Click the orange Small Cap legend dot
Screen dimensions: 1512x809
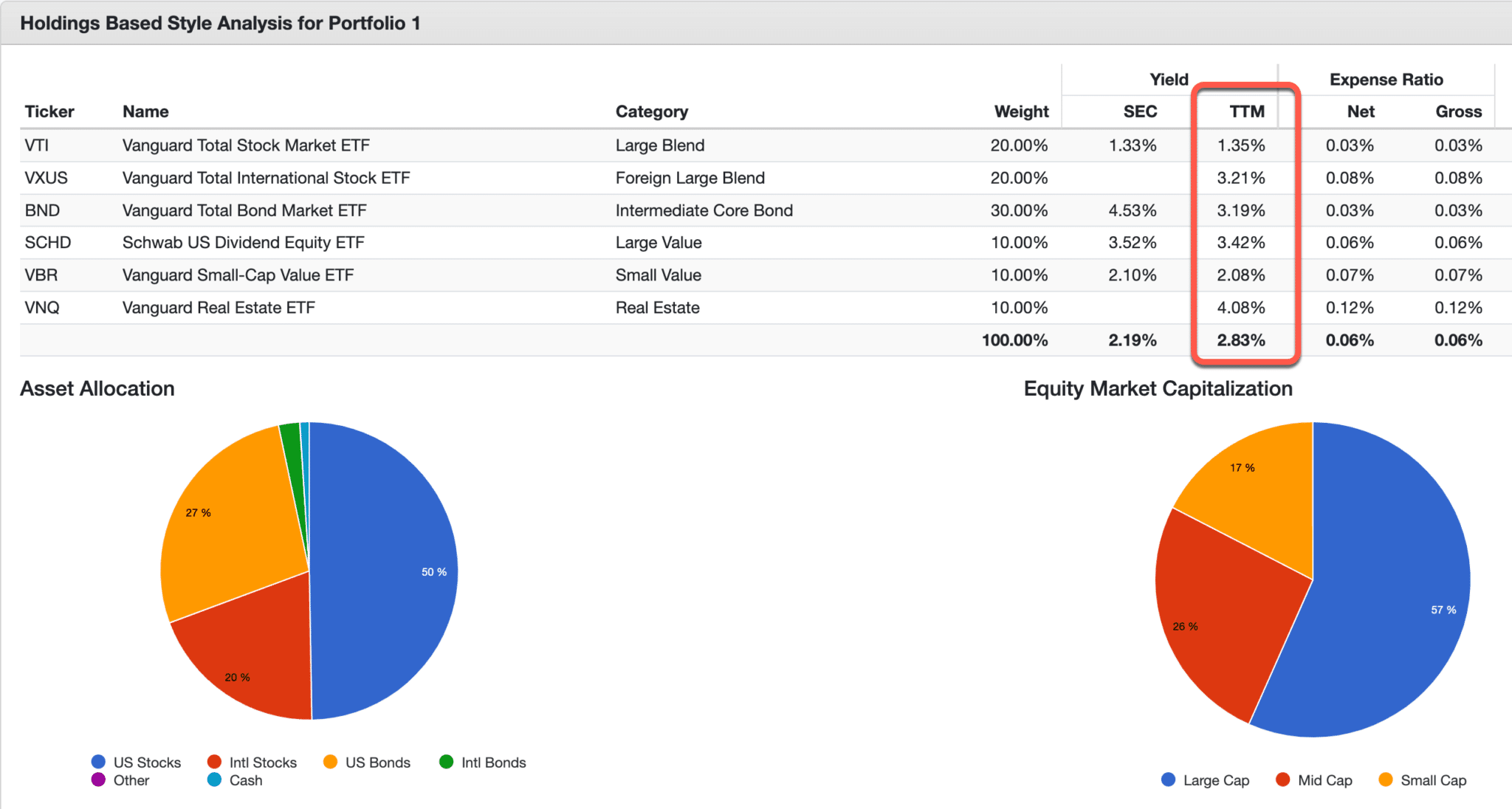(x=1385, y=780)
